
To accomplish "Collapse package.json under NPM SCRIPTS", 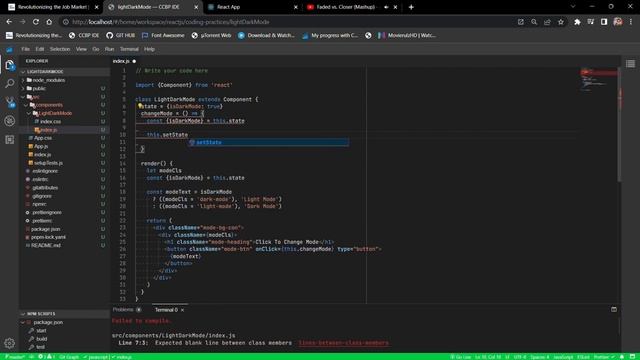I will pos(48,322).
